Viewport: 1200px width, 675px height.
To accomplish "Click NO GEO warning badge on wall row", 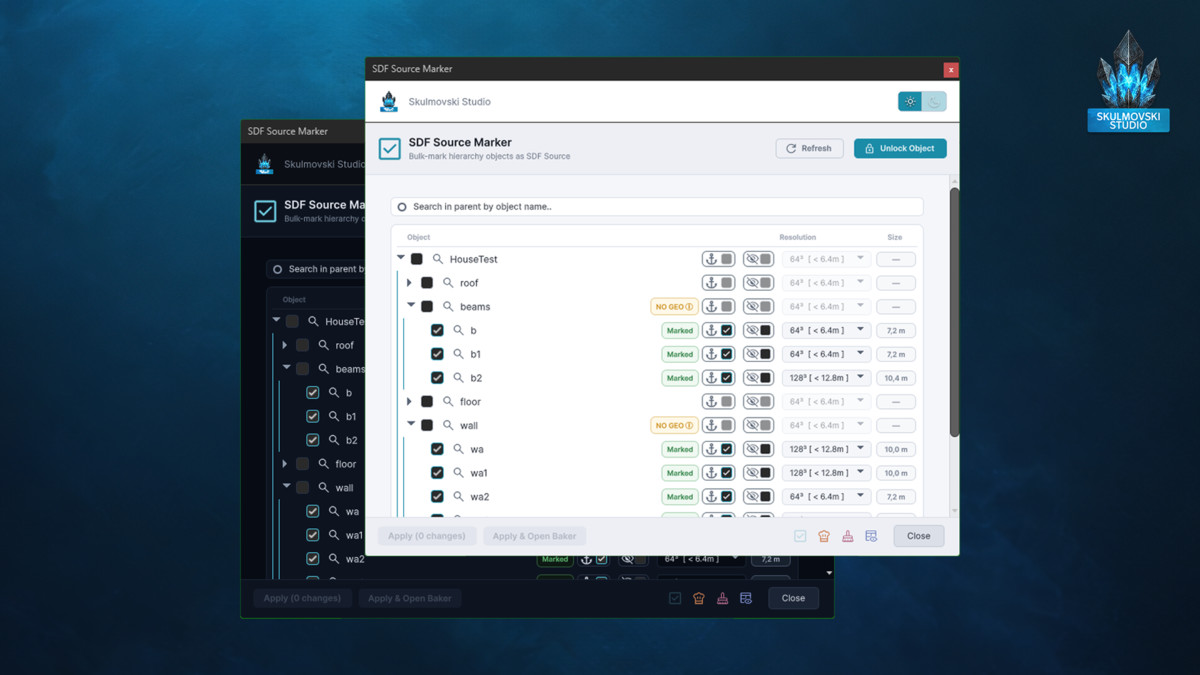I will (x=674, y=426).
